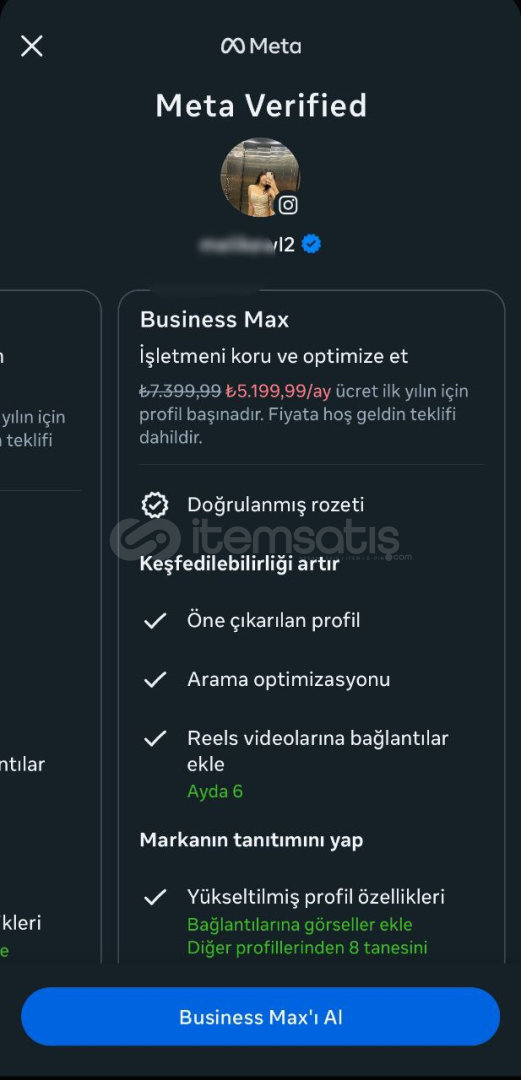
Task: Buy the plan with the Business Max'ı Al button
Action: pos(260,1017)
